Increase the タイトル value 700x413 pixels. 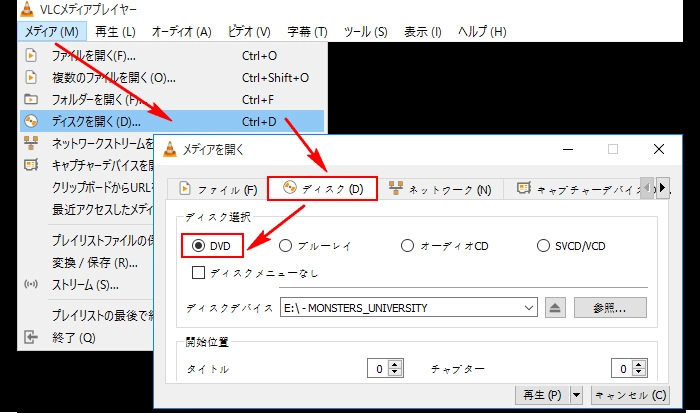coord(395,364)
